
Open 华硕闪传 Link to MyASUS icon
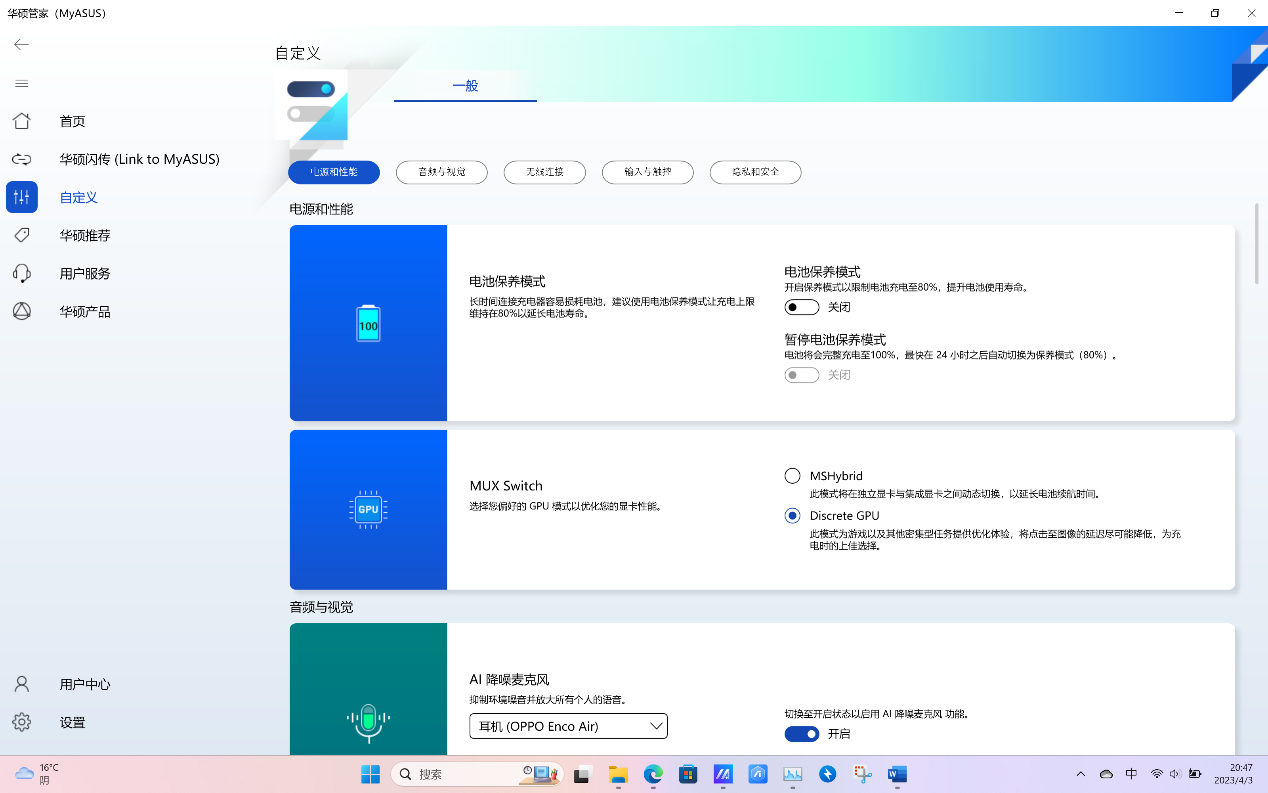tap(21, 159)
